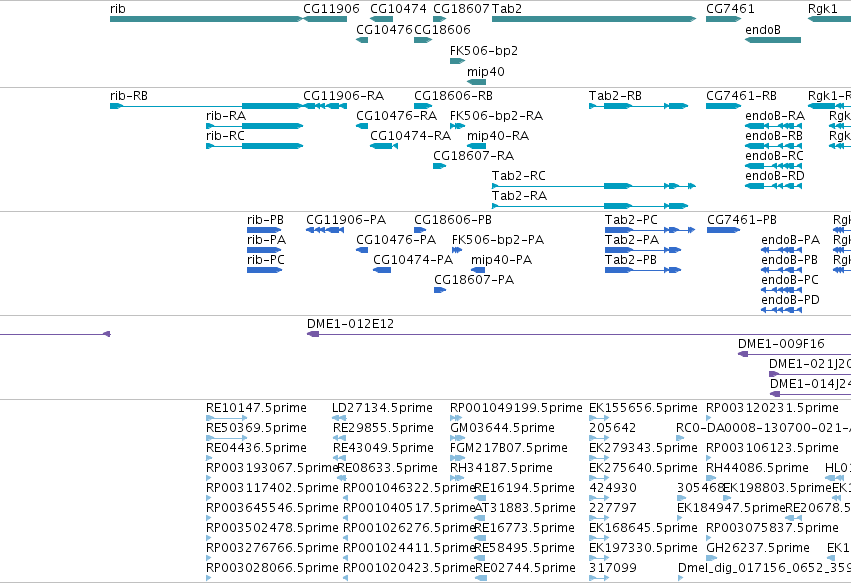Select the Tab2-RC transcript
Screen dimensions: 851x583
(594, 186)
